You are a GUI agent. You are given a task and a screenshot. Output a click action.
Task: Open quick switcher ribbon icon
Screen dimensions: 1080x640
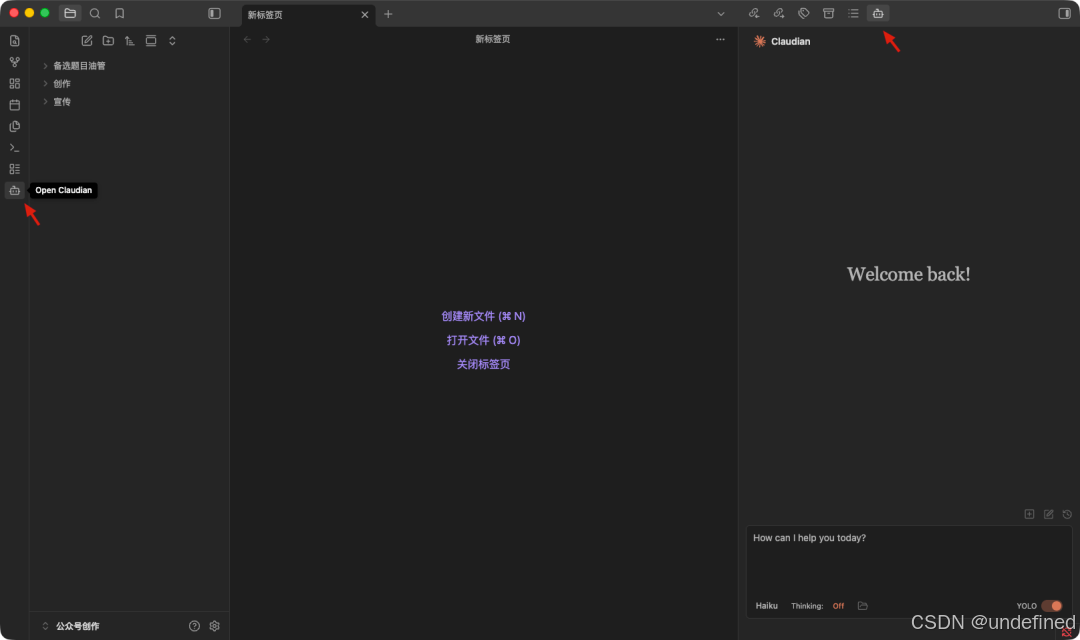click(x=14, y=41)
